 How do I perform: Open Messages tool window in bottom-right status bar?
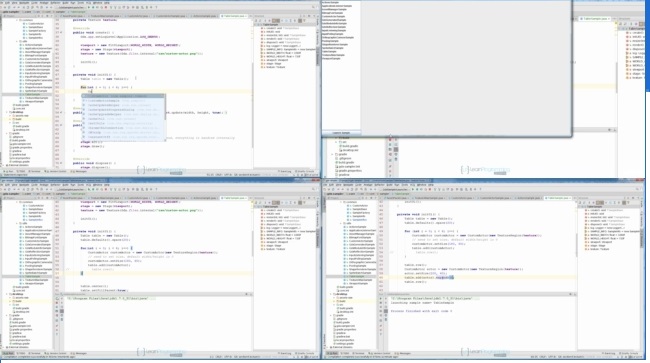point(404,353)
